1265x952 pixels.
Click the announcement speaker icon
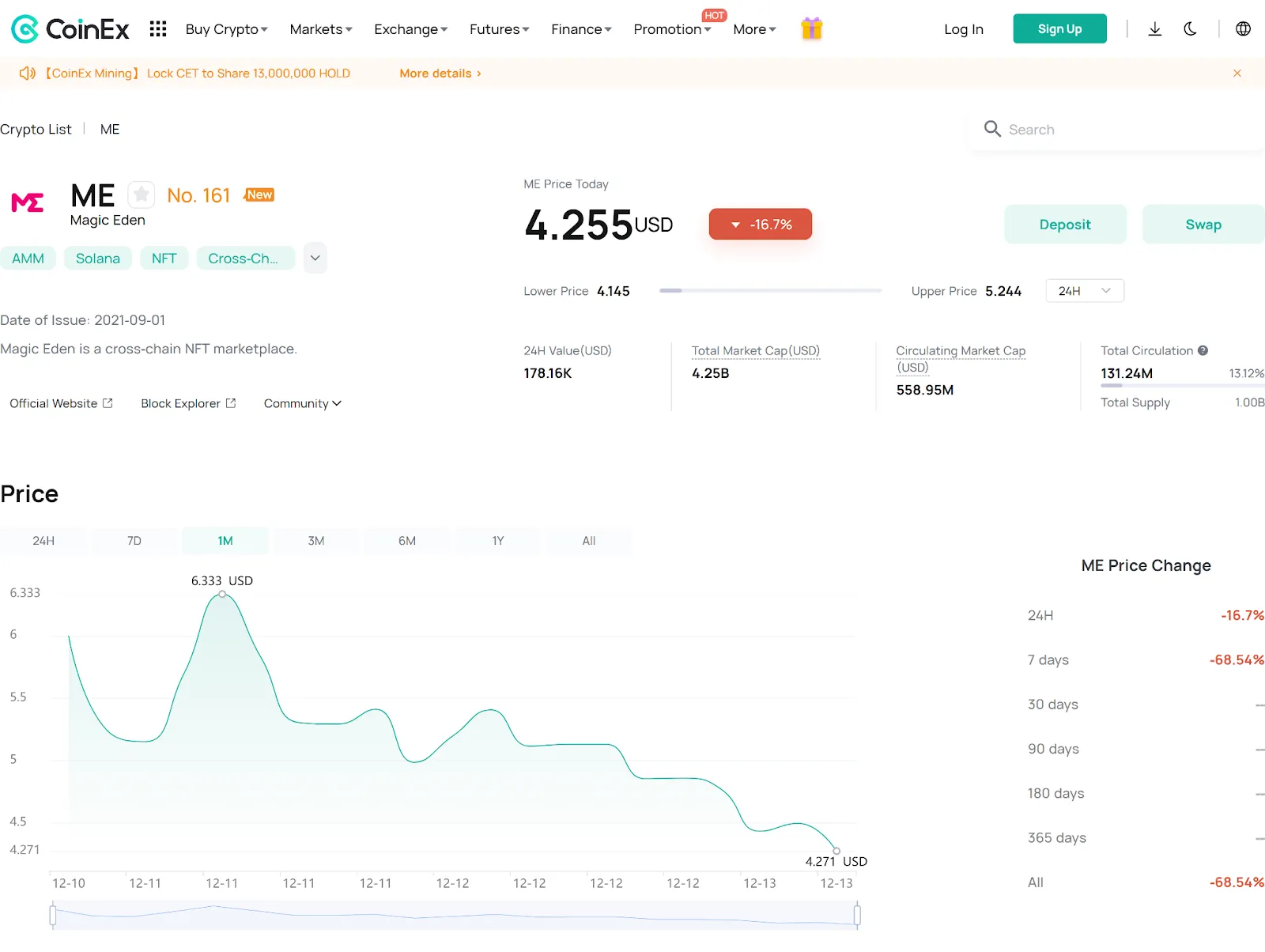[x=28, y=74]
